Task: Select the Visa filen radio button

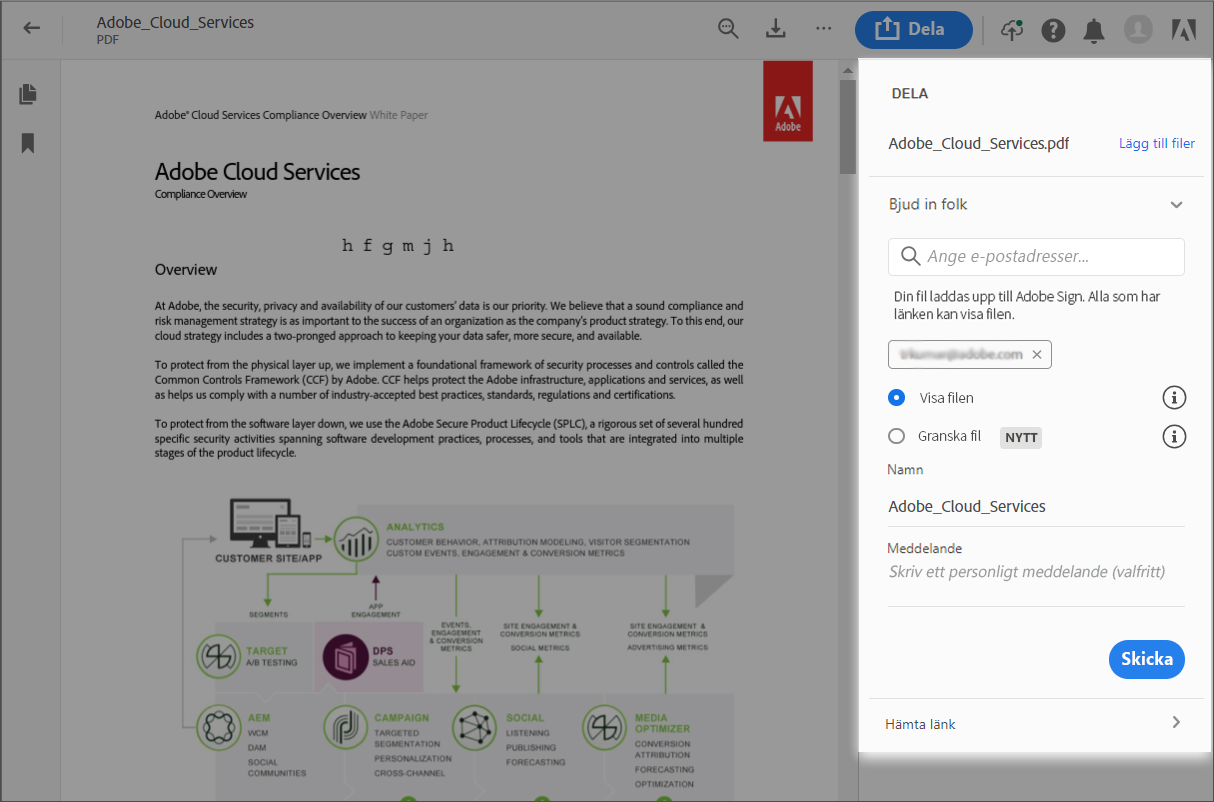Action: pos(896,398)
